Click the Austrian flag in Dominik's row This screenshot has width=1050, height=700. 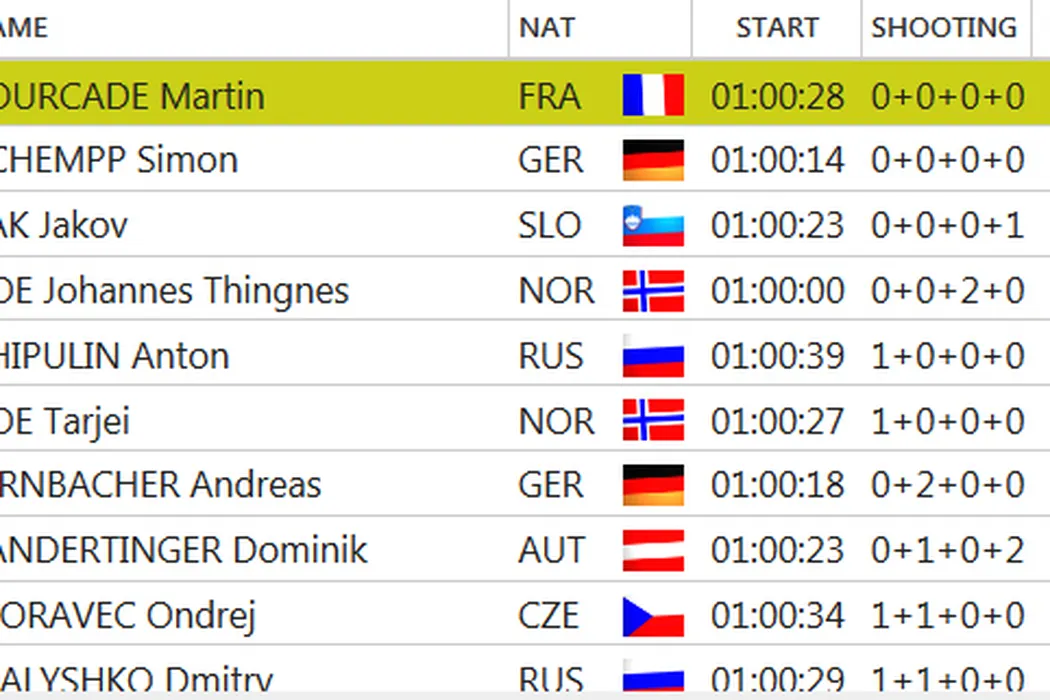[653, 551]
